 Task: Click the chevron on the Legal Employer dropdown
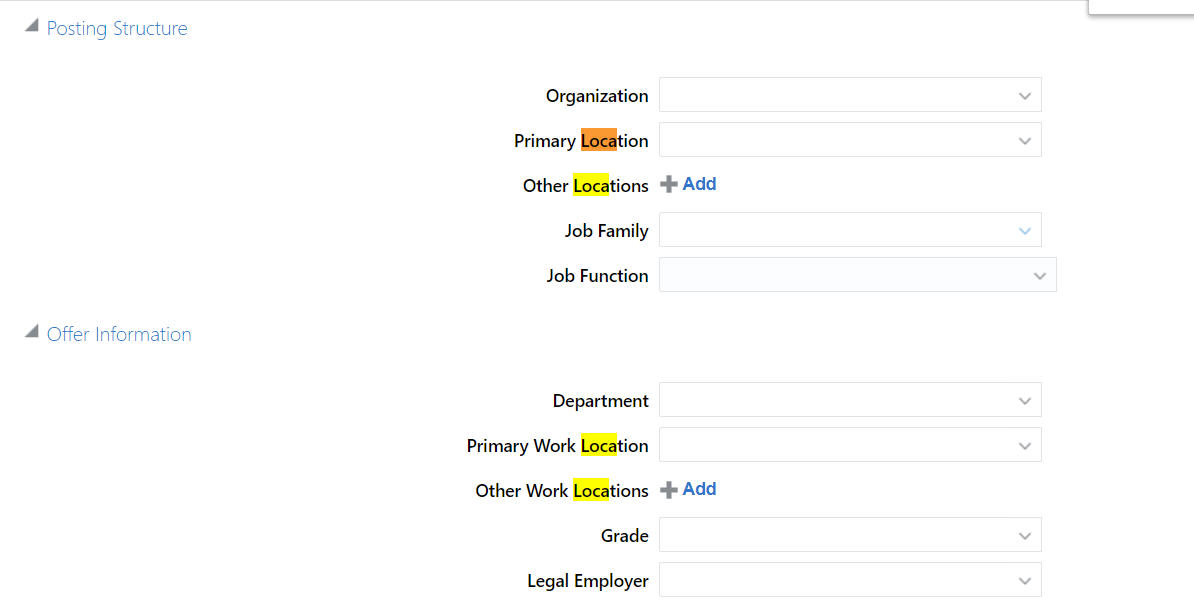click(x=1024, y=580)
